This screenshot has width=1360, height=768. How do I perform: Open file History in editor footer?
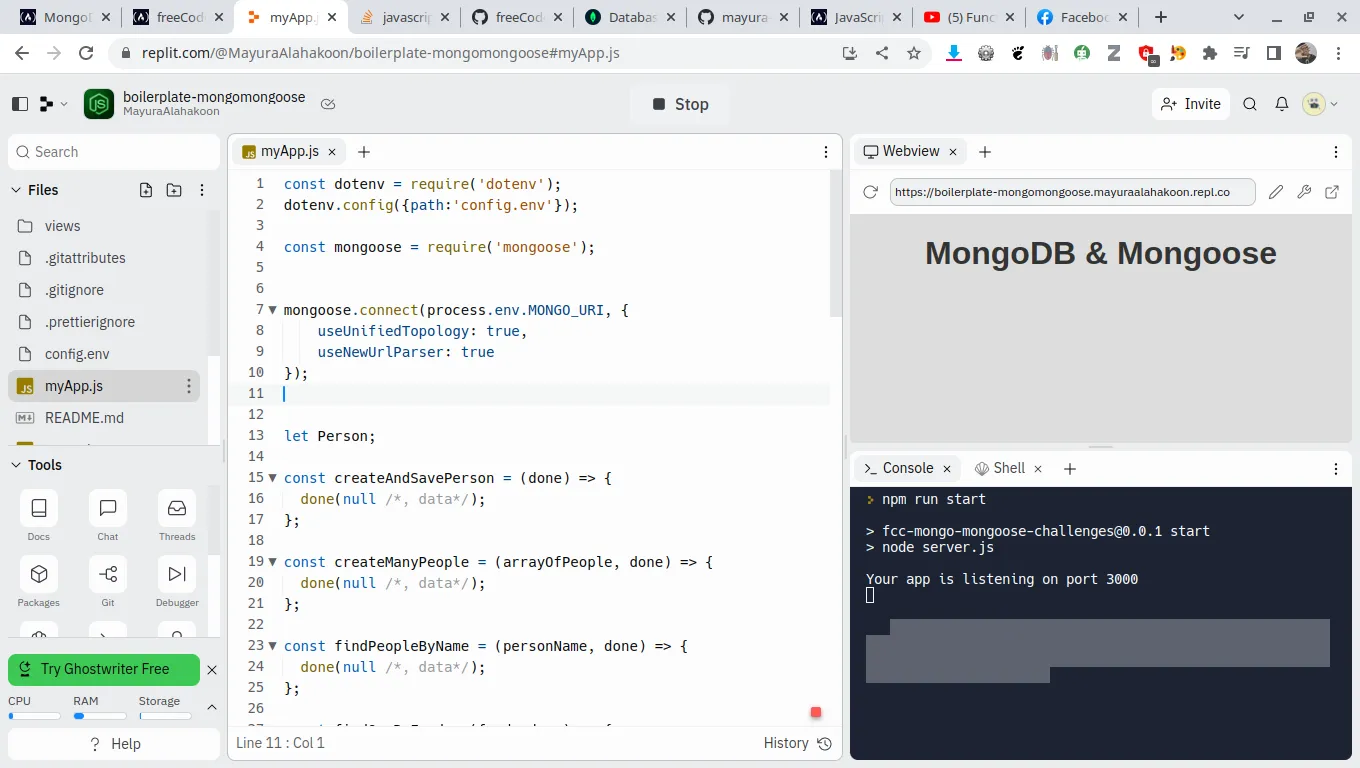tap(797, 743)
